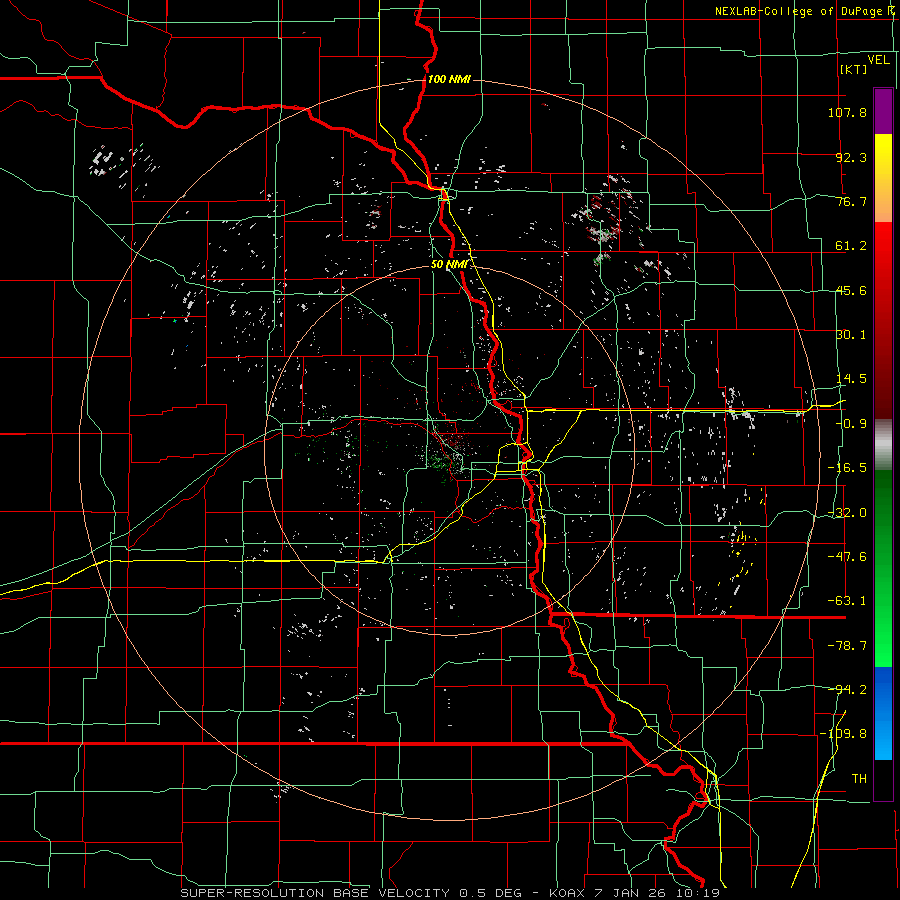Click the 45.6 velocity scale value
Viewport: 900px width, 900px height.
point(851,290)
